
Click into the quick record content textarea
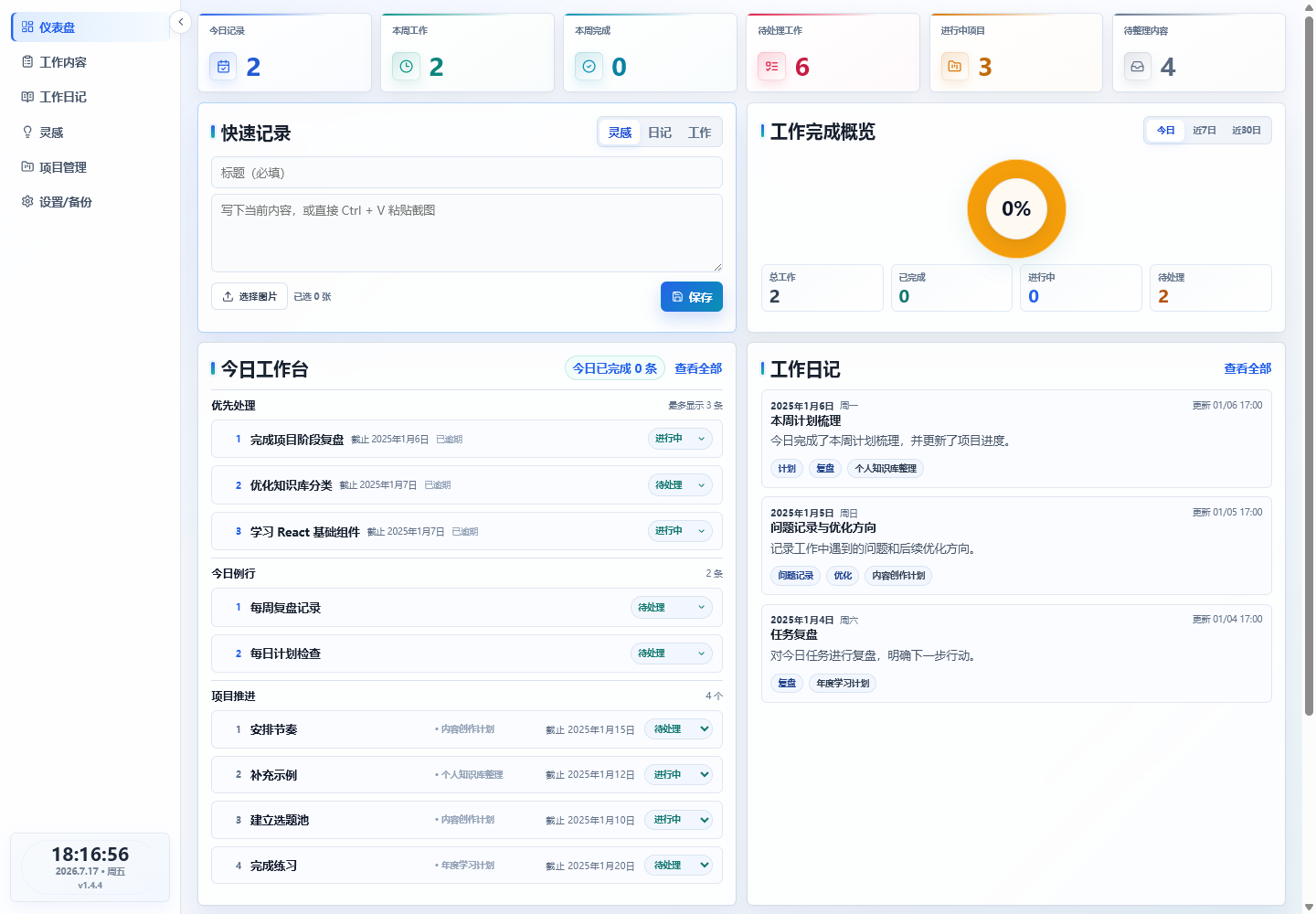click(467, 233)
